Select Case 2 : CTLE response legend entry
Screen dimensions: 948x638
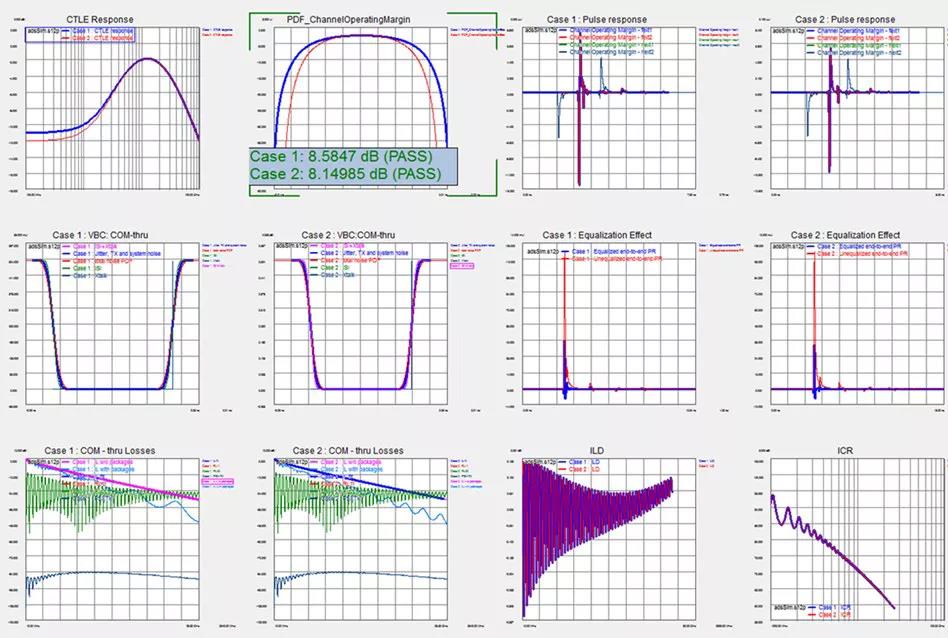(99, 37)
